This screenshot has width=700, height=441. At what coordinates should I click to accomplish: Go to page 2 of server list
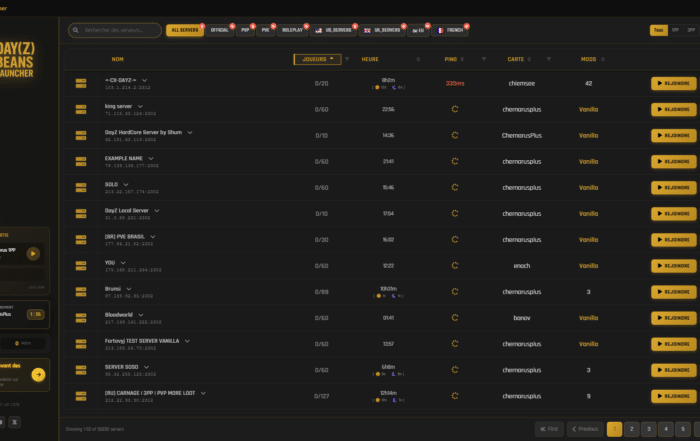pyautogui.click(x=631, y=429)
